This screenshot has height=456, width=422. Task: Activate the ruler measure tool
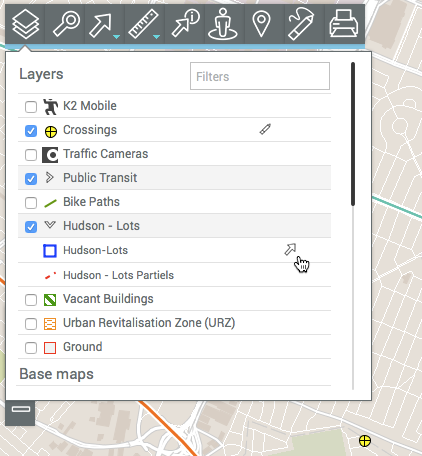click(144, 24)
